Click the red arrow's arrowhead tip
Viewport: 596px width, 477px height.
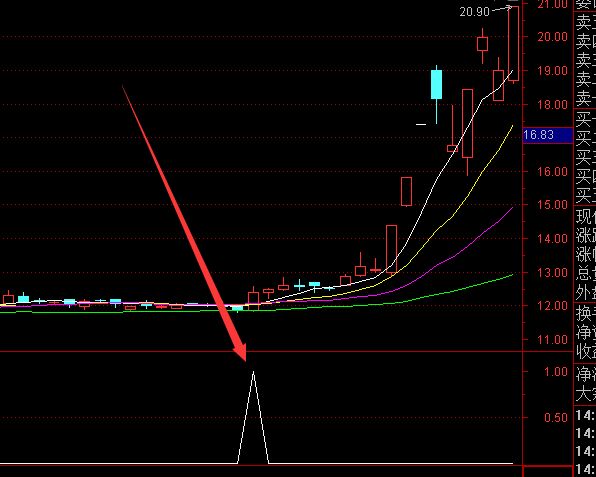click(245, 360)
